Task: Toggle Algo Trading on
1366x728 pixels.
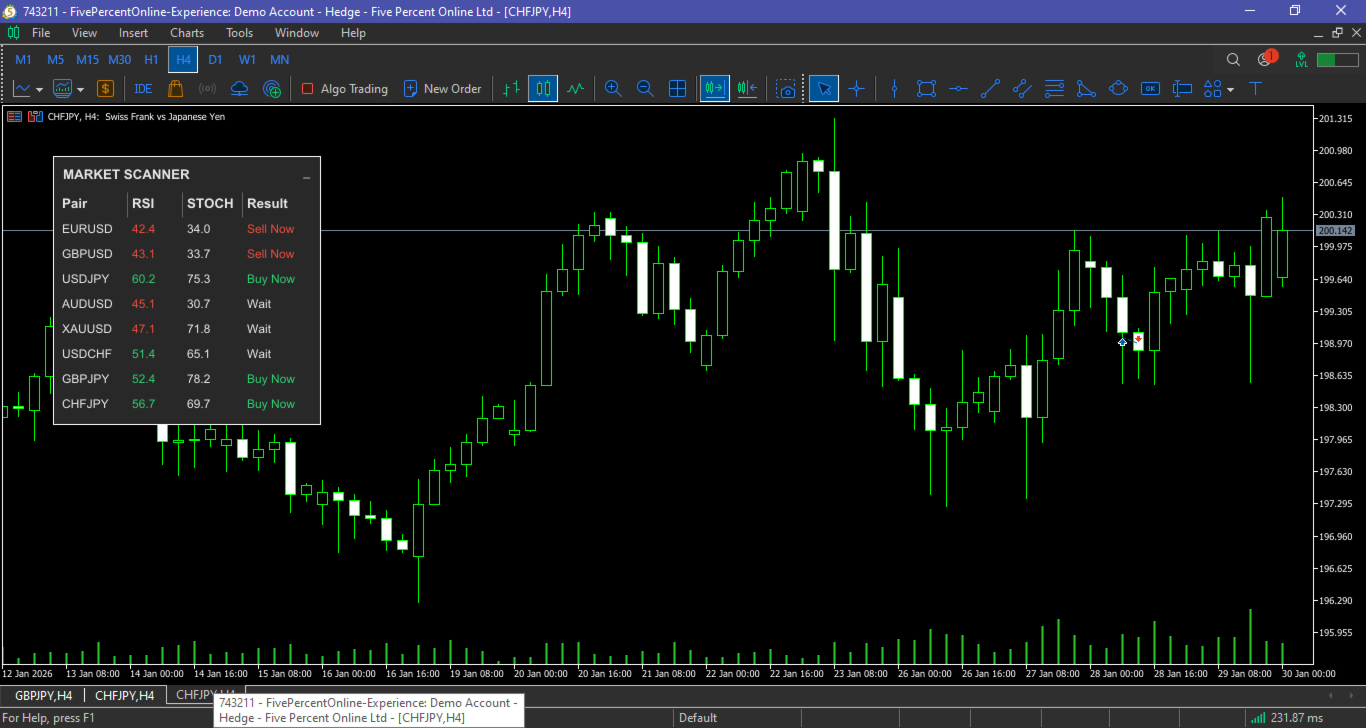Action: click(345, 89)
